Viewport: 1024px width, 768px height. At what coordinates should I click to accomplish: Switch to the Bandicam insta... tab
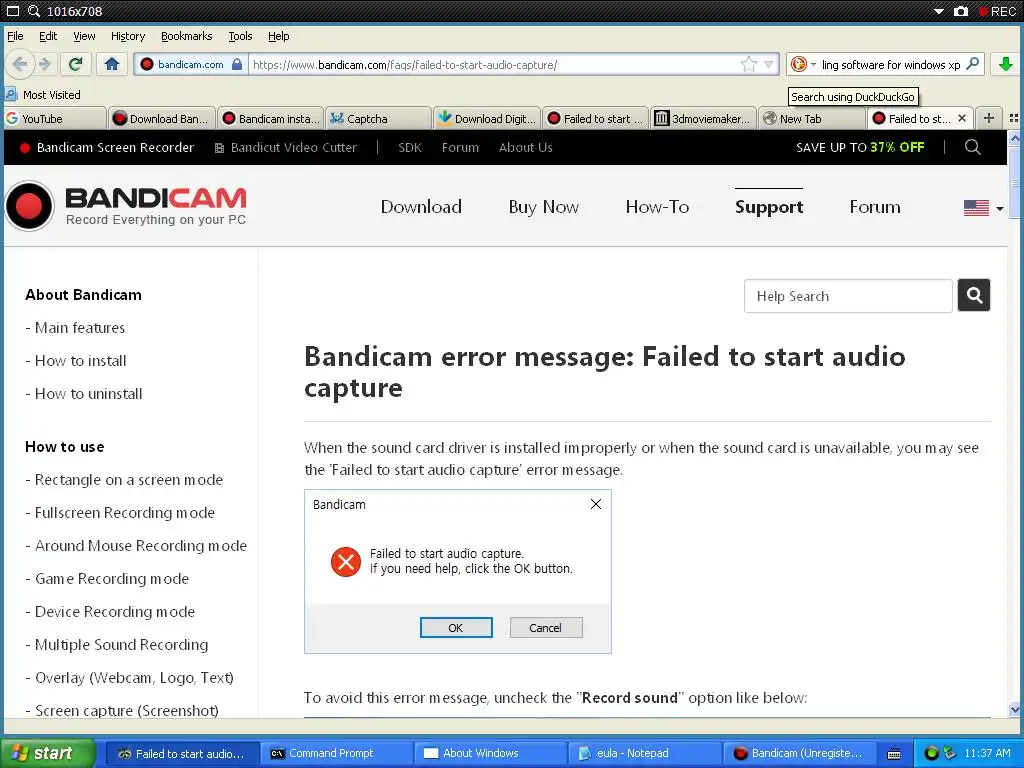pyautogui.click(x=271, y=118)
